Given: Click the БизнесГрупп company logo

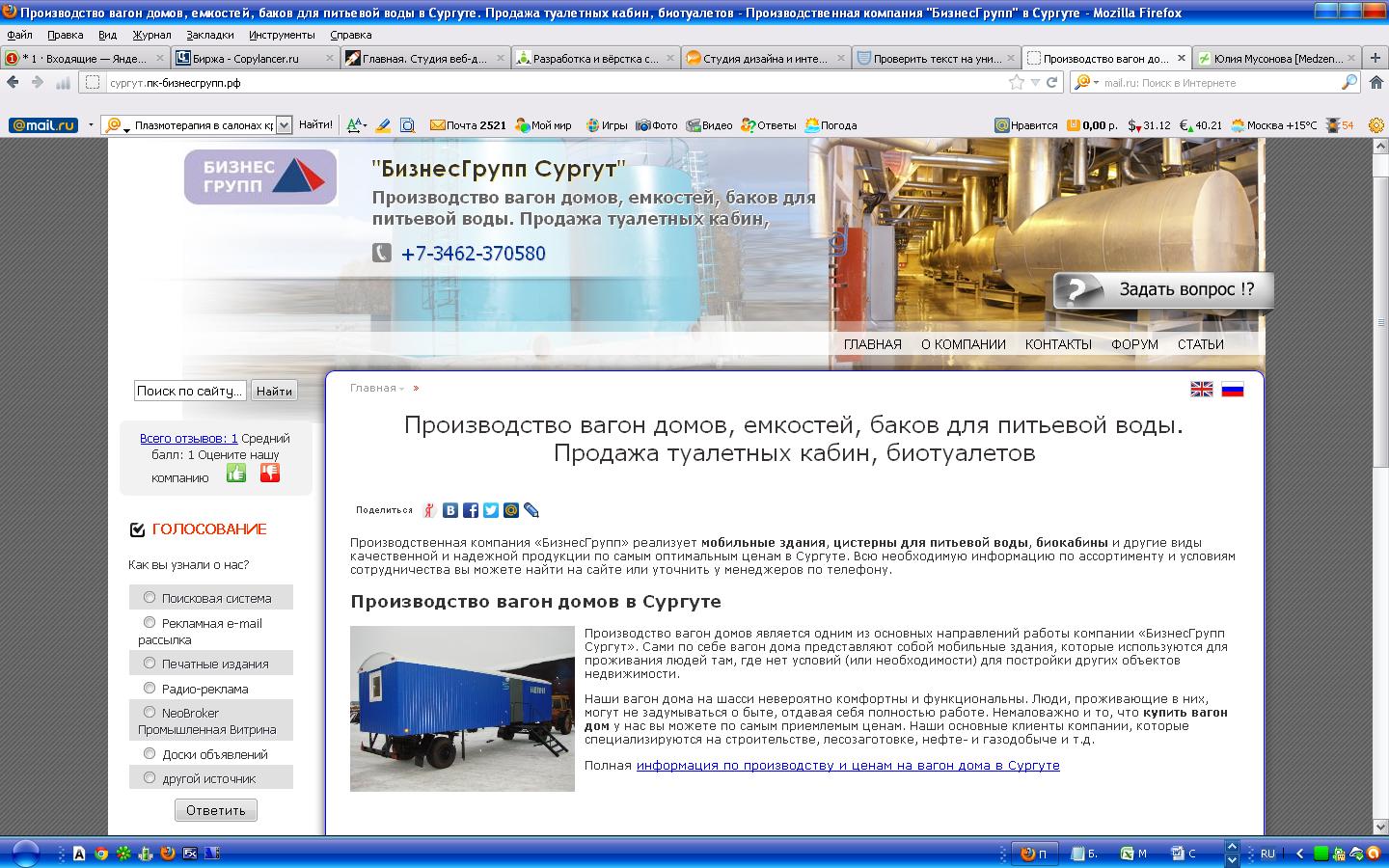Looking at the screenshot, I should click(x=260, y=176).
